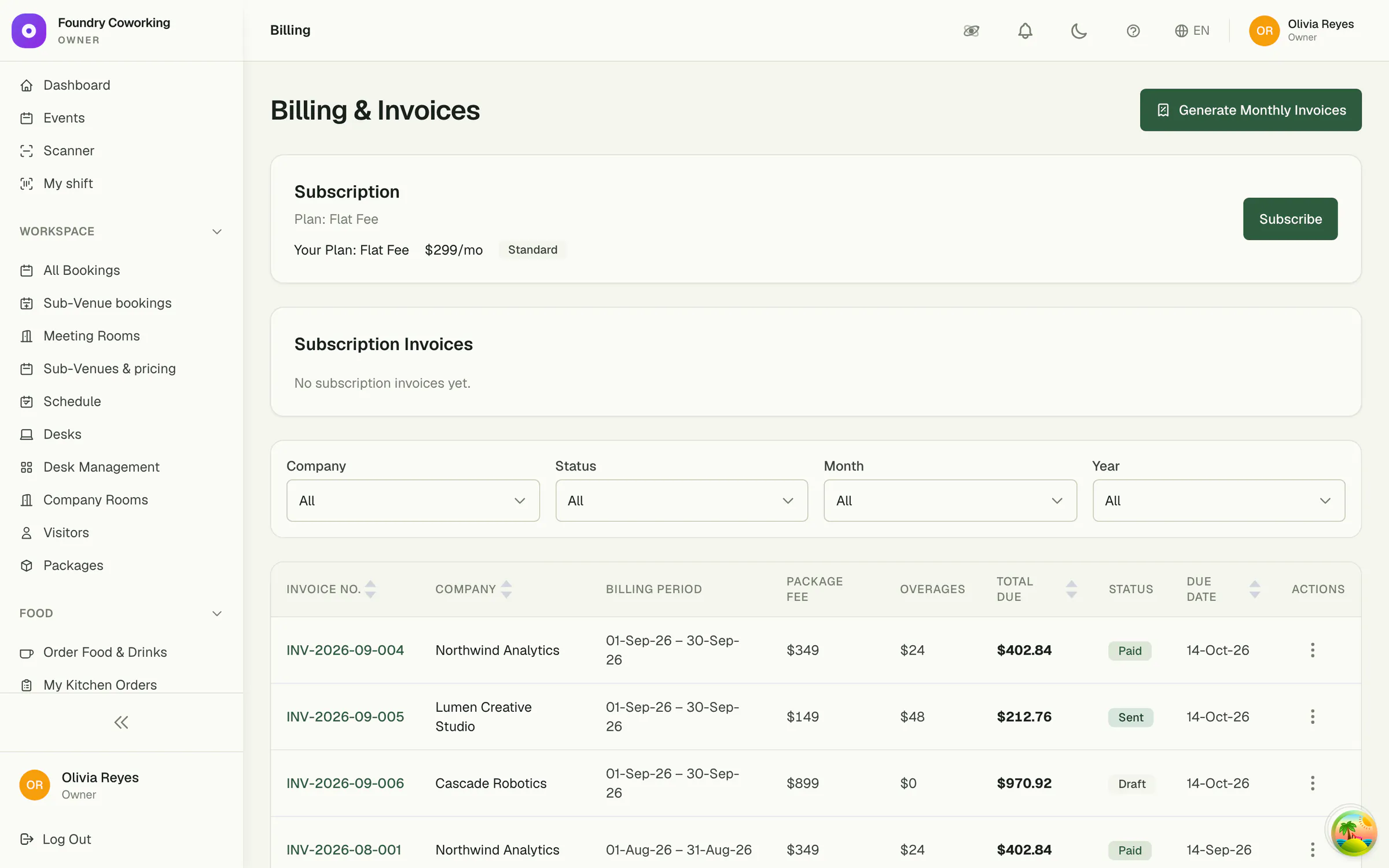Collapse the WORKSPACE section chevron
Screen dimensions: 1389x868
point(217,231)
